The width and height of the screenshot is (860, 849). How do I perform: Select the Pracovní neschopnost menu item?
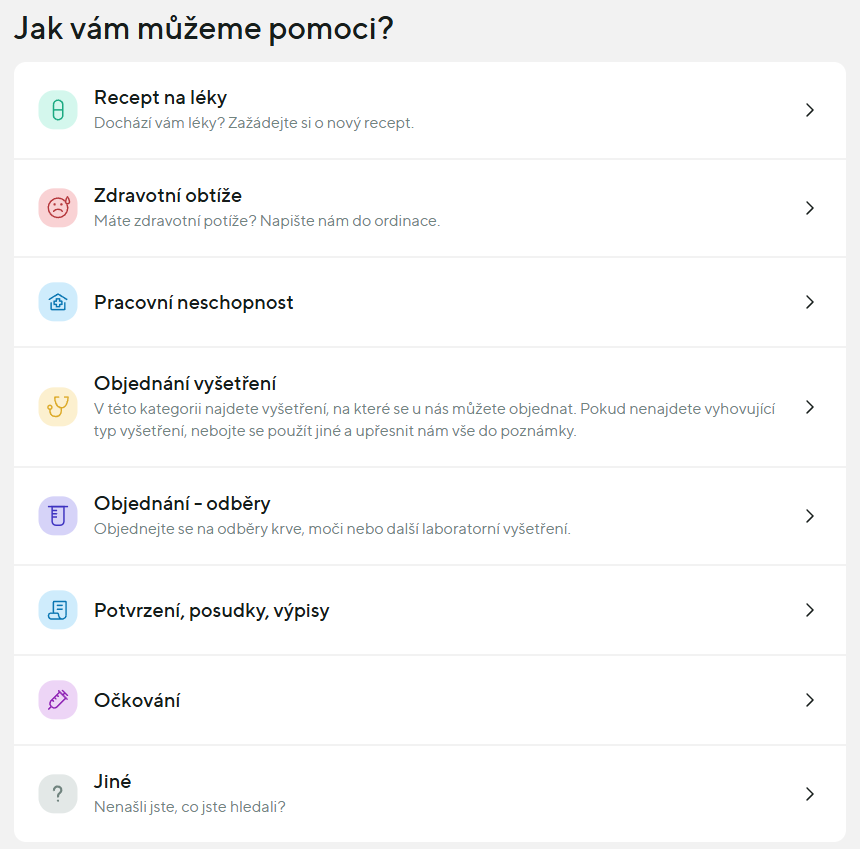pyautogui.click(x=194, y=302)
